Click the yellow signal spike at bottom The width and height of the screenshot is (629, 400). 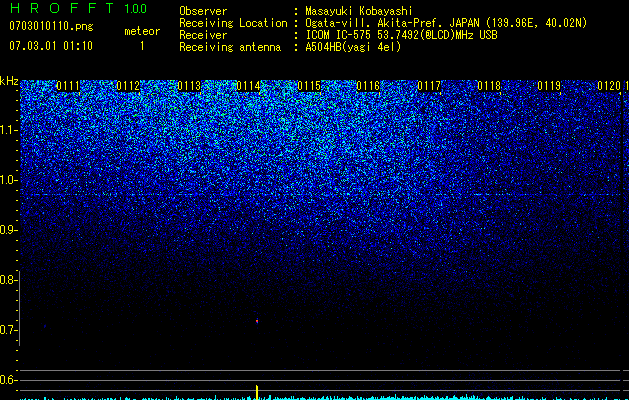257,392
